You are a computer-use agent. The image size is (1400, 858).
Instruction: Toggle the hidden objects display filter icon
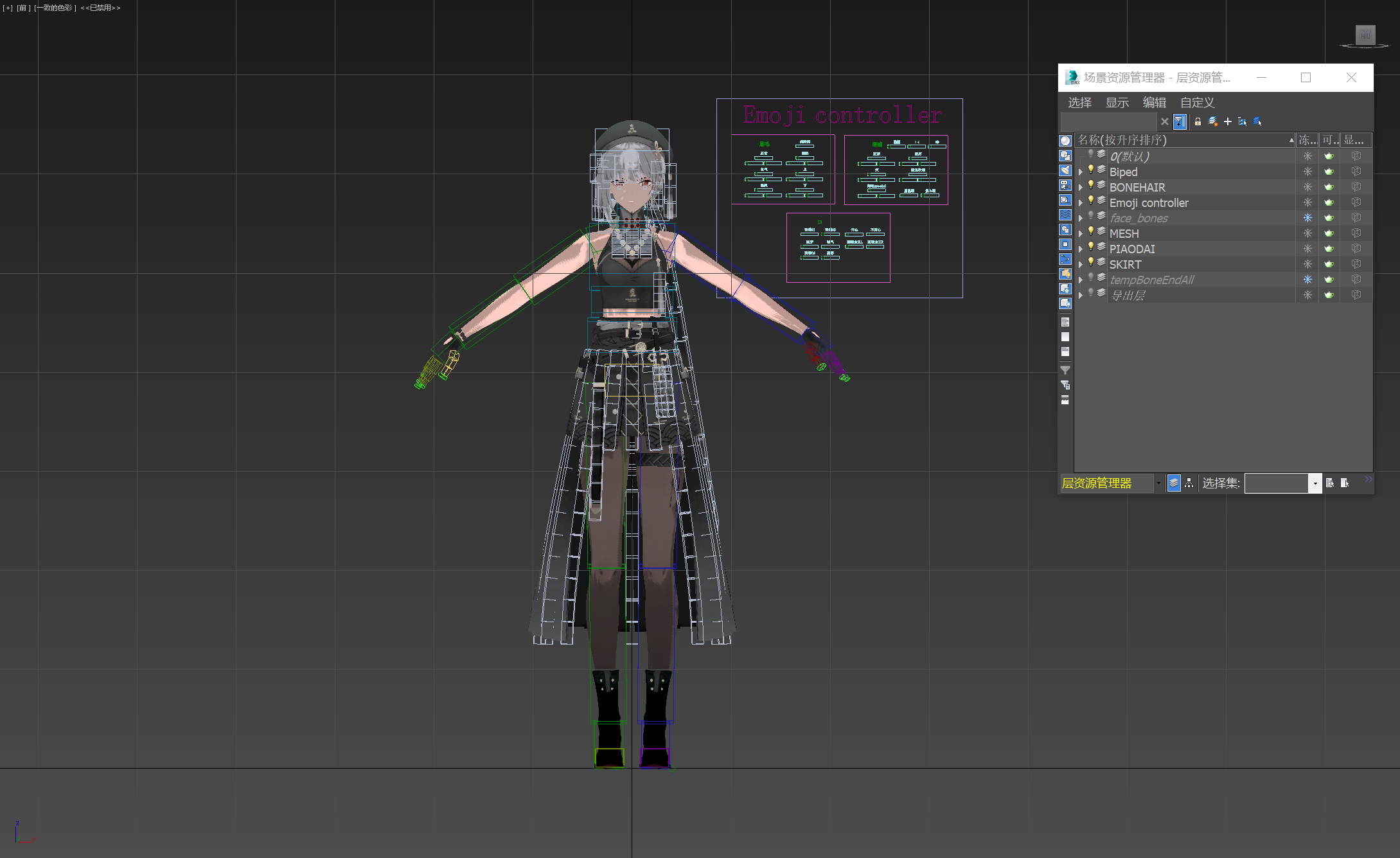pyautogui.click(x=1065, y=303)
